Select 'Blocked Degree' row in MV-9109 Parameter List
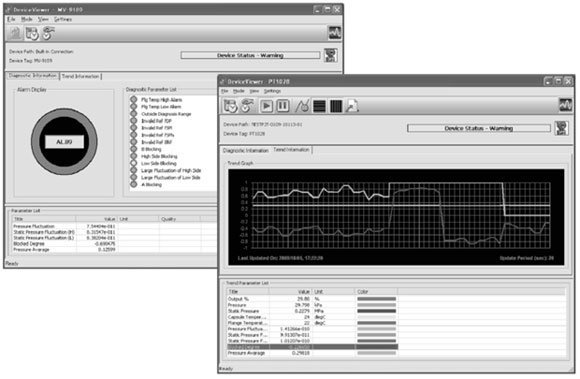 [x=114, y=244]
